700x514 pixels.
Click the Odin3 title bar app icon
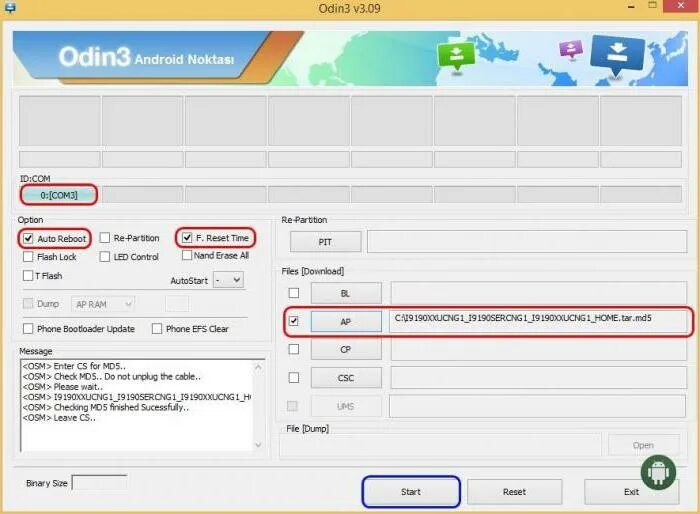[x=9, y=7]
